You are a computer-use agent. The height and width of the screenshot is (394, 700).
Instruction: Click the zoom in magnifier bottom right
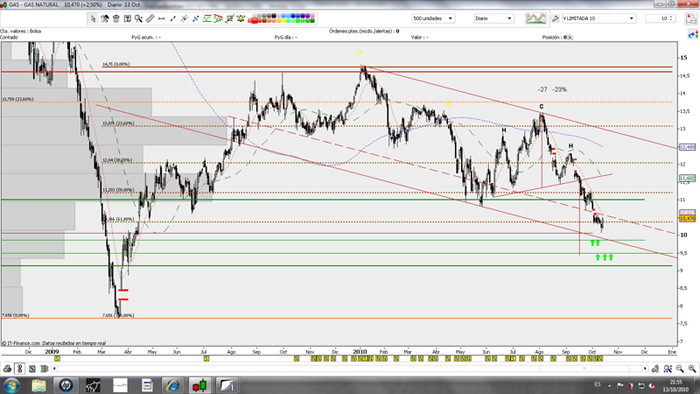click(692, 369)
